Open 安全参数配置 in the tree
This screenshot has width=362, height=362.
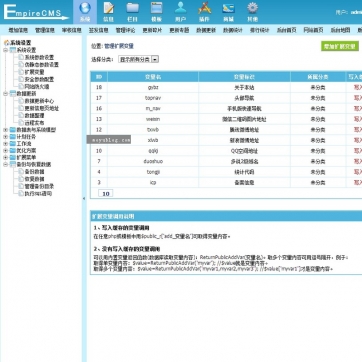[x=39, y=79]
